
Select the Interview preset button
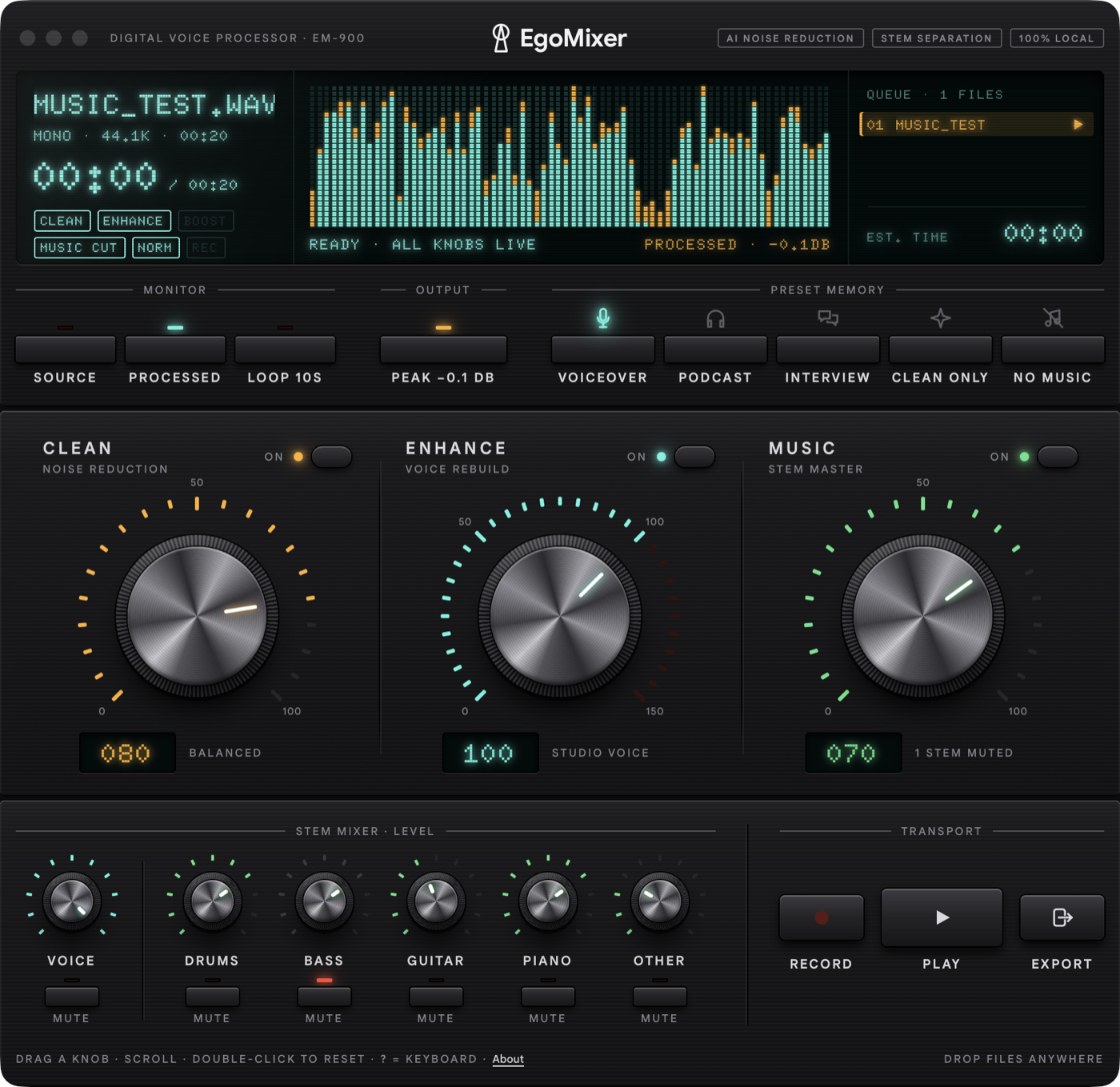click(x=828, y=350)
